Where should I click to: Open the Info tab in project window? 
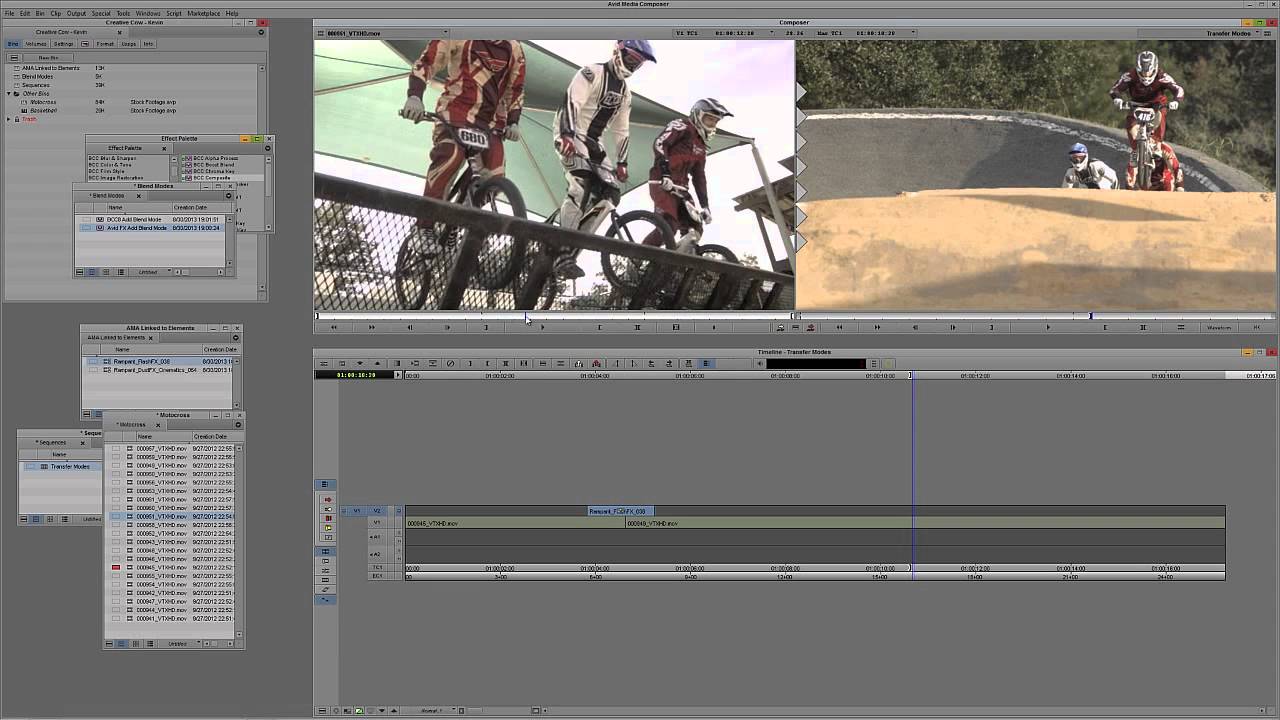coord(148,44)
